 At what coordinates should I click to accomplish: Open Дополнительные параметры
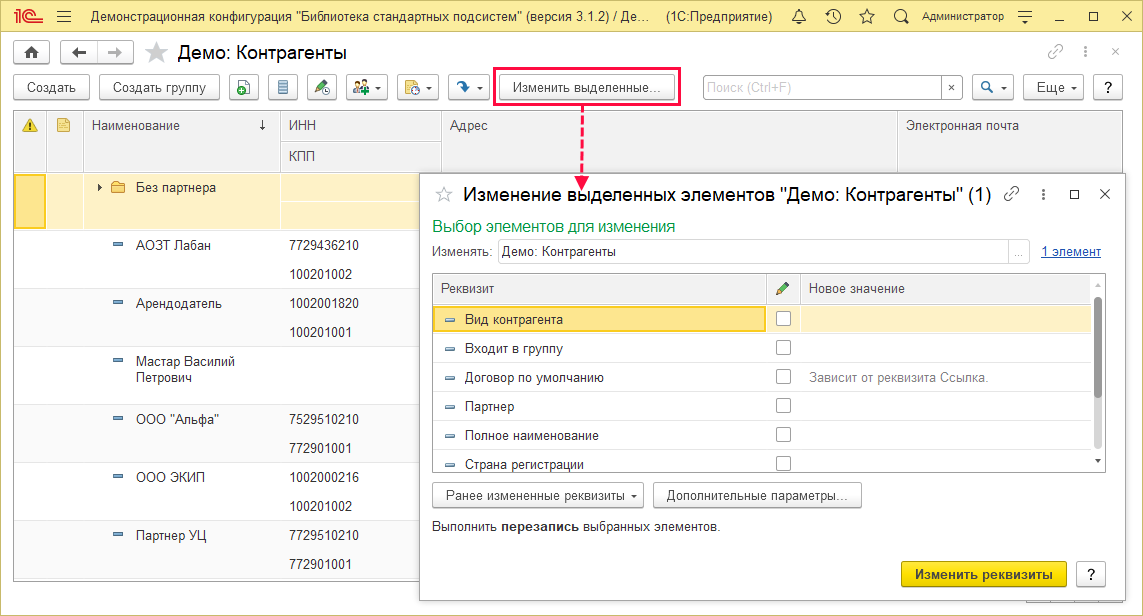point(757,496)
